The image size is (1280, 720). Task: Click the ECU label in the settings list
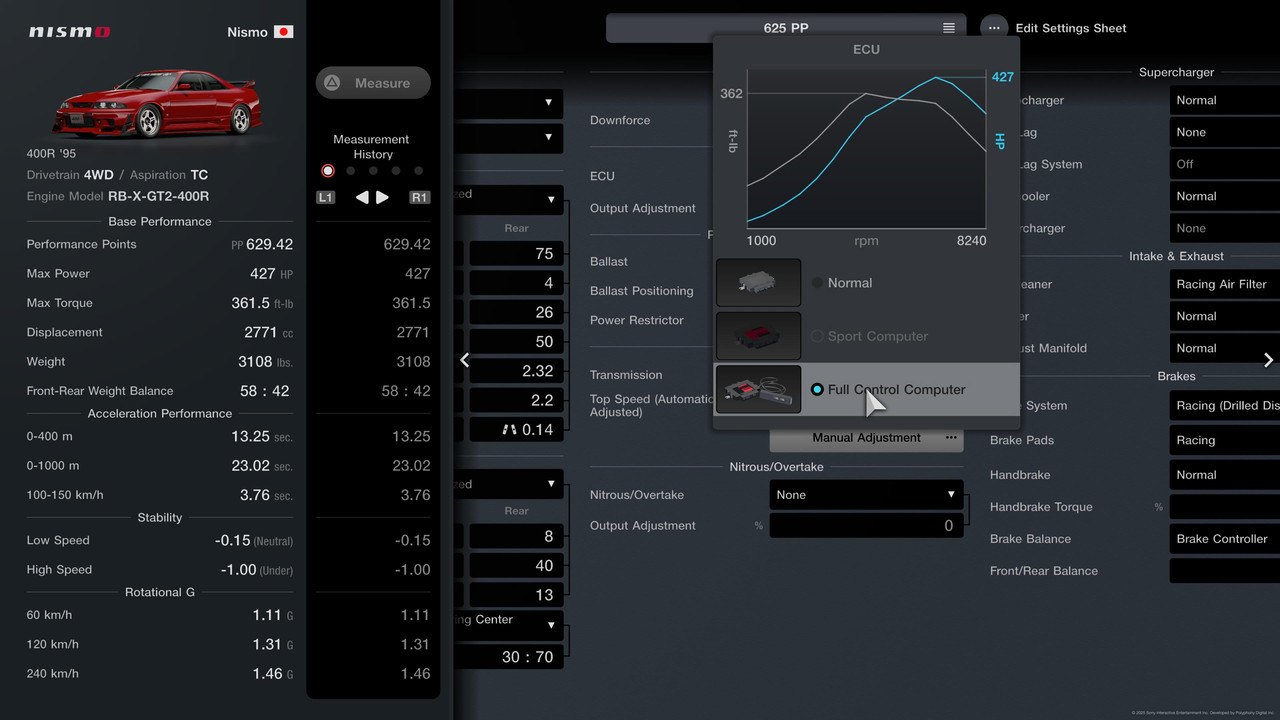(602, 176)
